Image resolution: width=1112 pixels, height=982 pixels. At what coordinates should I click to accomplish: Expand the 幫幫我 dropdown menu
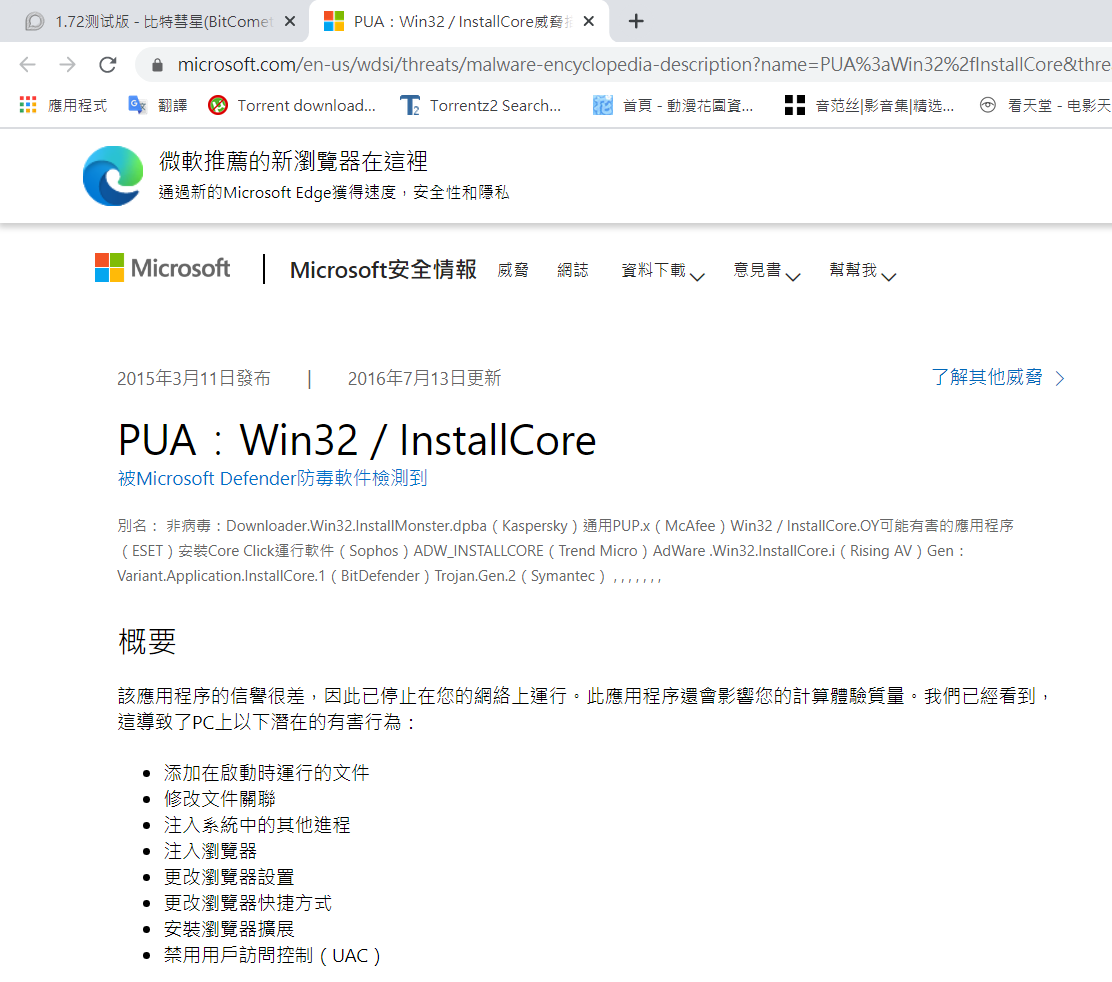[862, 271]
